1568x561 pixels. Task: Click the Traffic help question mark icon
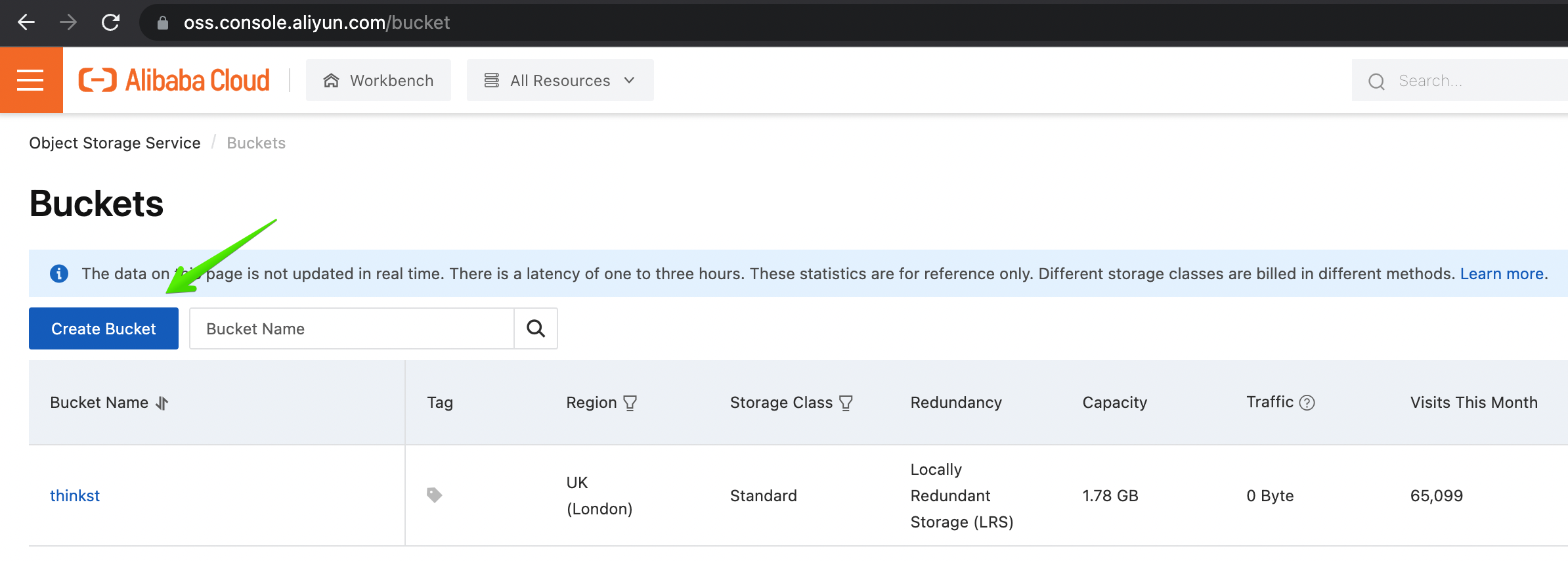tap(1307, 403)
